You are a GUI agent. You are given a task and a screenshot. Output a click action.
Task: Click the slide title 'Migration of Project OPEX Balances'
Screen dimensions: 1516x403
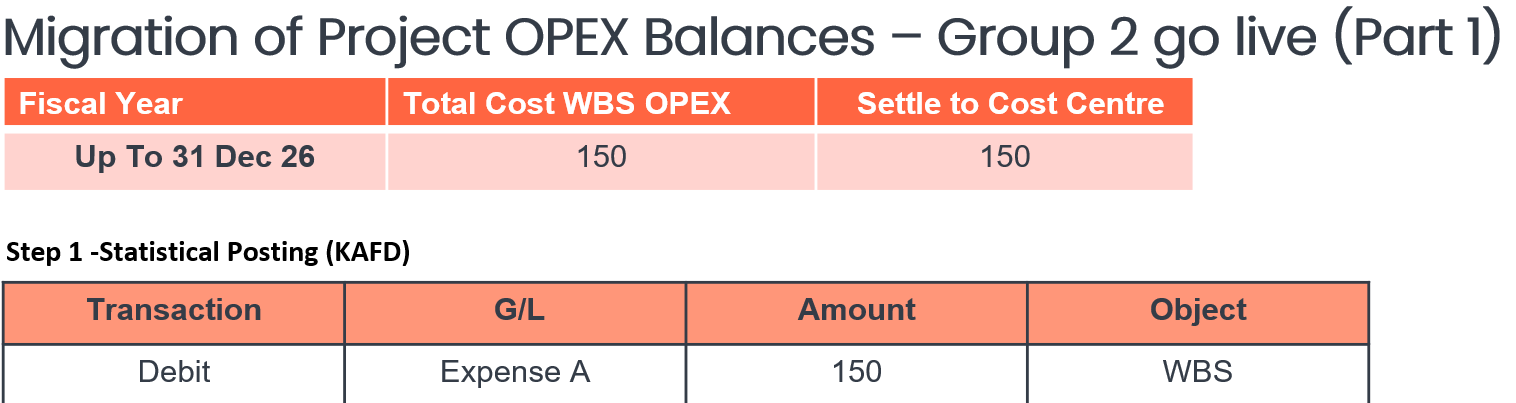click(x=440, y=38)
